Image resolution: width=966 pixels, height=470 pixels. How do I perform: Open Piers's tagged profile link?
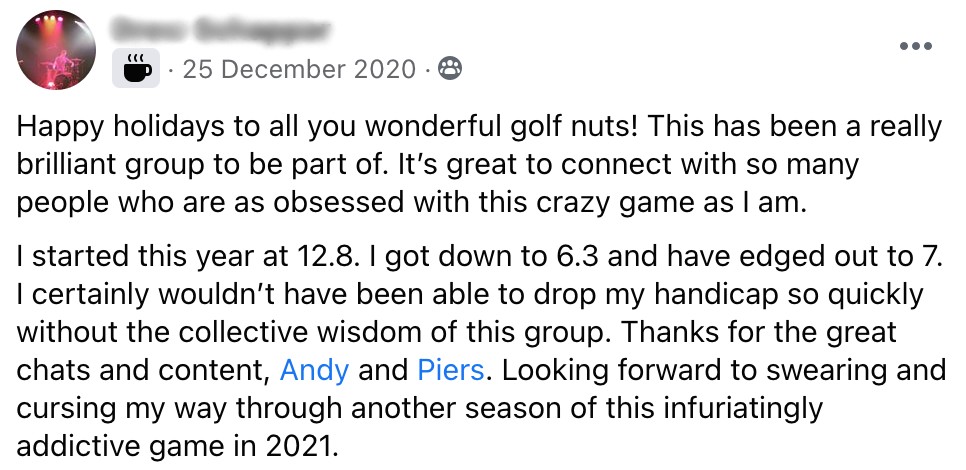(x=450, y=370)
